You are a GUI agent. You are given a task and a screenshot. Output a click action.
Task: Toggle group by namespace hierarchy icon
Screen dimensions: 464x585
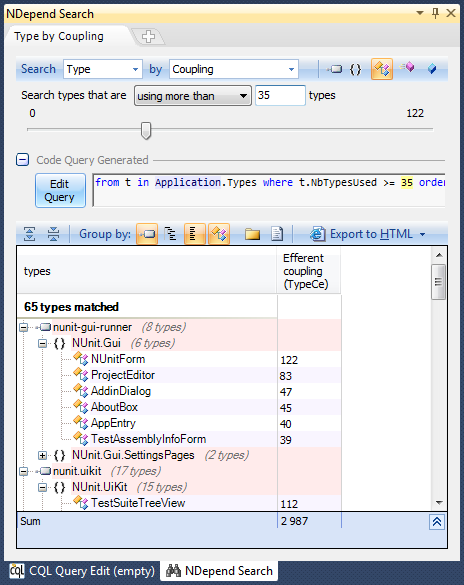(170, 234)
